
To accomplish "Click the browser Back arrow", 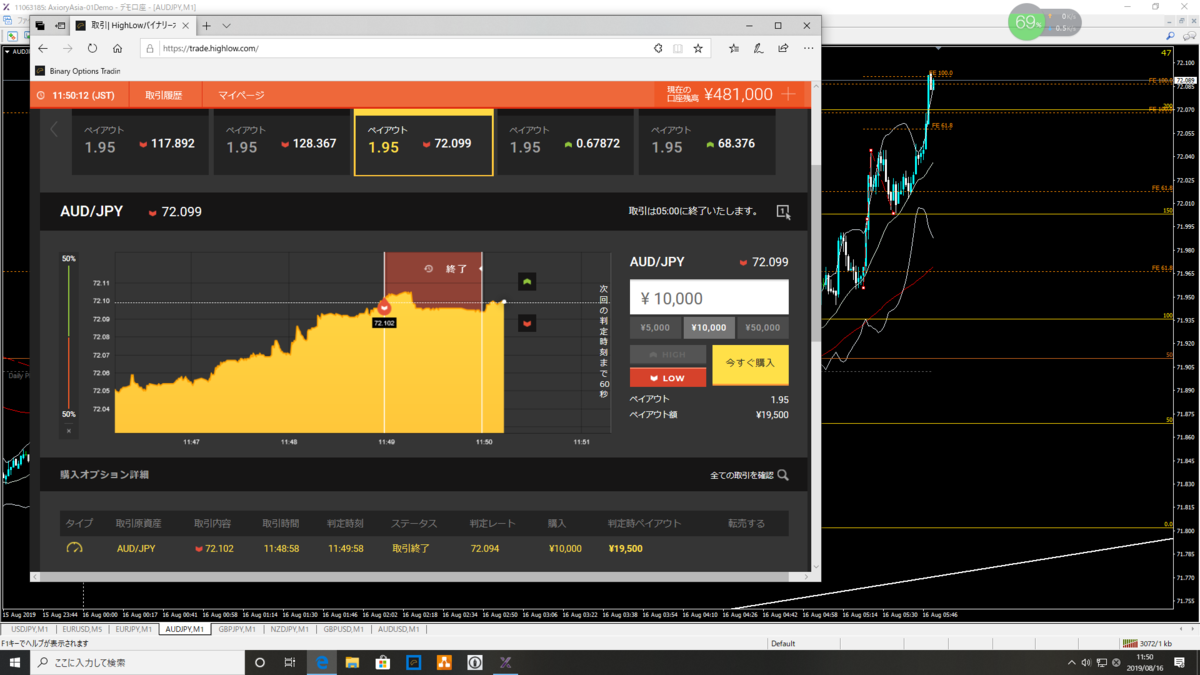I will 43,48.
